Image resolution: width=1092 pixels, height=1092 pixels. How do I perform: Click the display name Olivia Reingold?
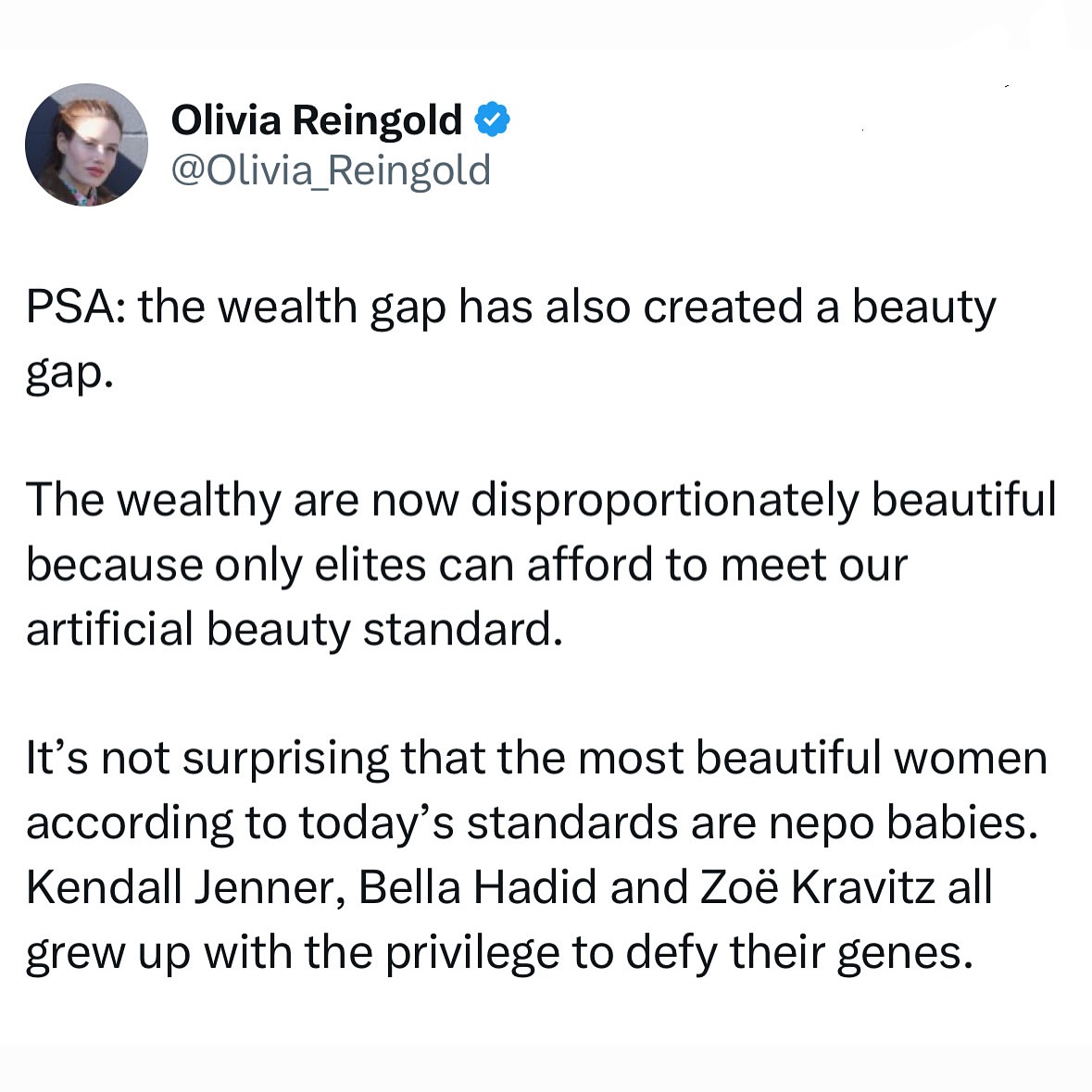[x=317, y=119]
